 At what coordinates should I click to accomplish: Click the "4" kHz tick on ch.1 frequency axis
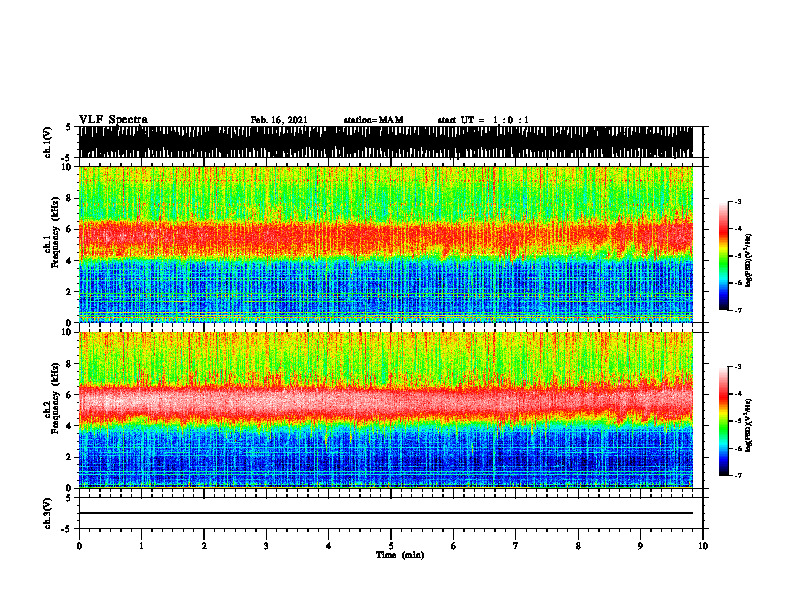[x=69, y=261]
